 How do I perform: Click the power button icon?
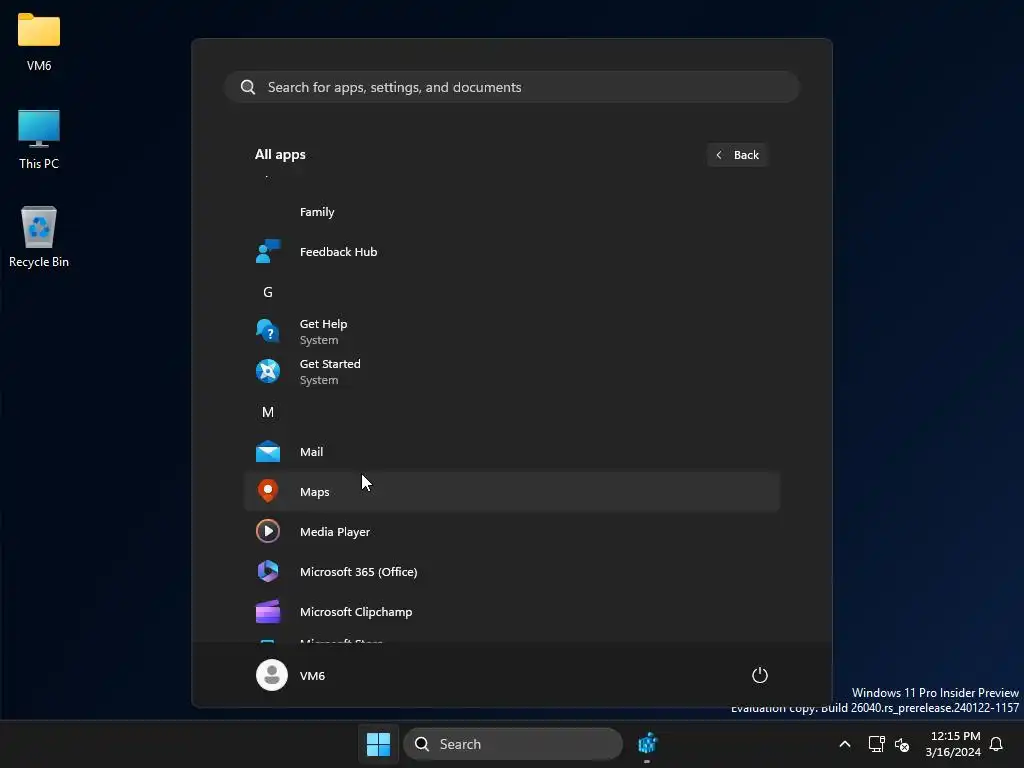(x=760, y=675)
